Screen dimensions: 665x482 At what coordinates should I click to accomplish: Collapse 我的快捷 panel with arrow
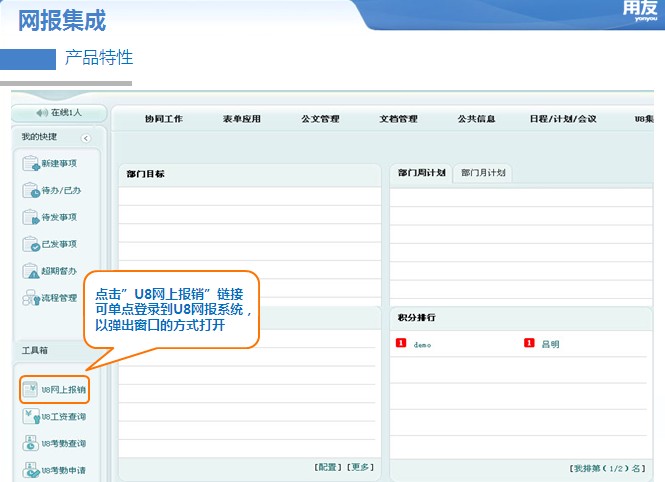pos(86,138)
